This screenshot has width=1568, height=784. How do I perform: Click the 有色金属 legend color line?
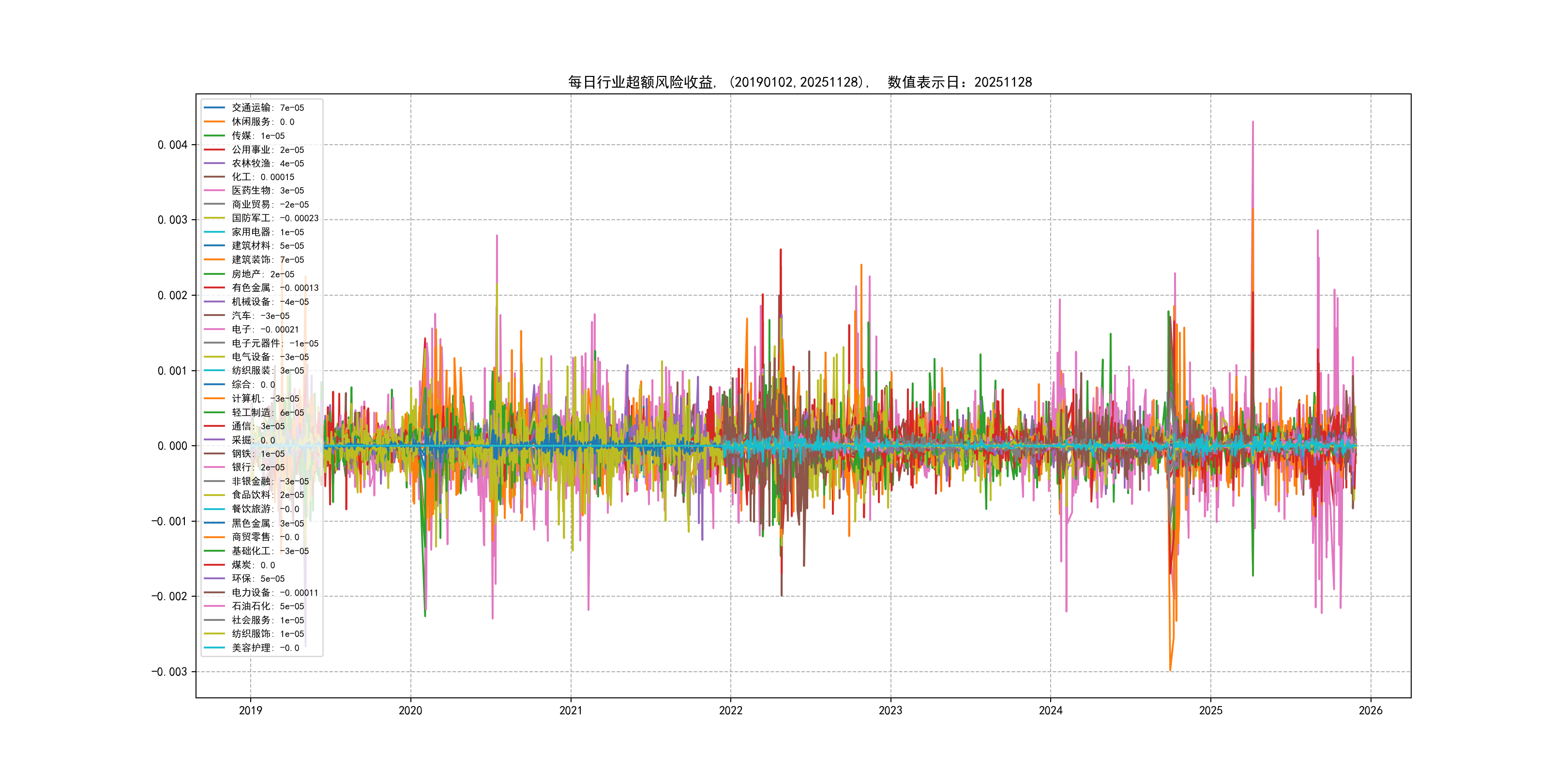click(214, 287)
